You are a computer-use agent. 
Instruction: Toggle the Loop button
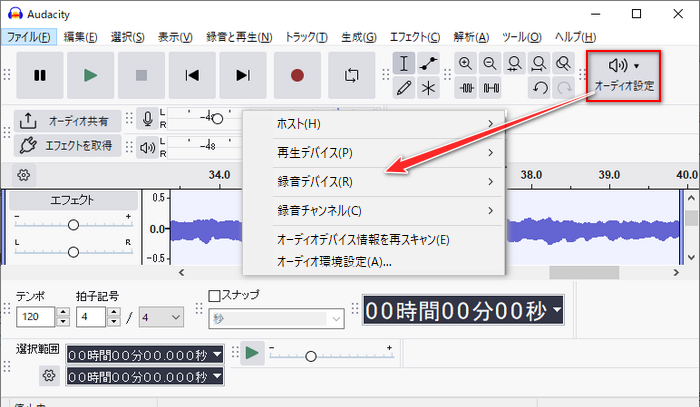pyautogui.click(x=351, y=75)
